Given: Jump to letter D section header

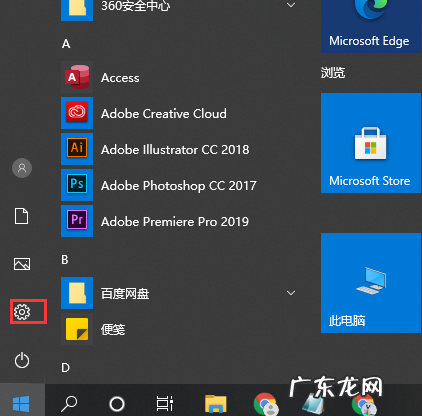Looking at the screenshot, I should click(66, 368).
